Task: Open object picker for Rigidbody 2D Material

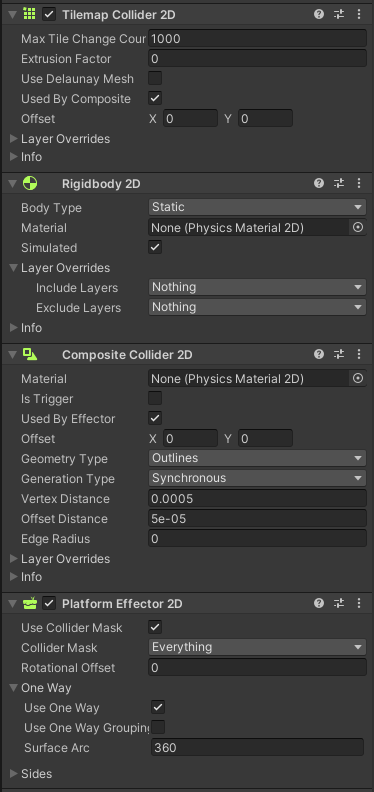Action: [358, 228]
